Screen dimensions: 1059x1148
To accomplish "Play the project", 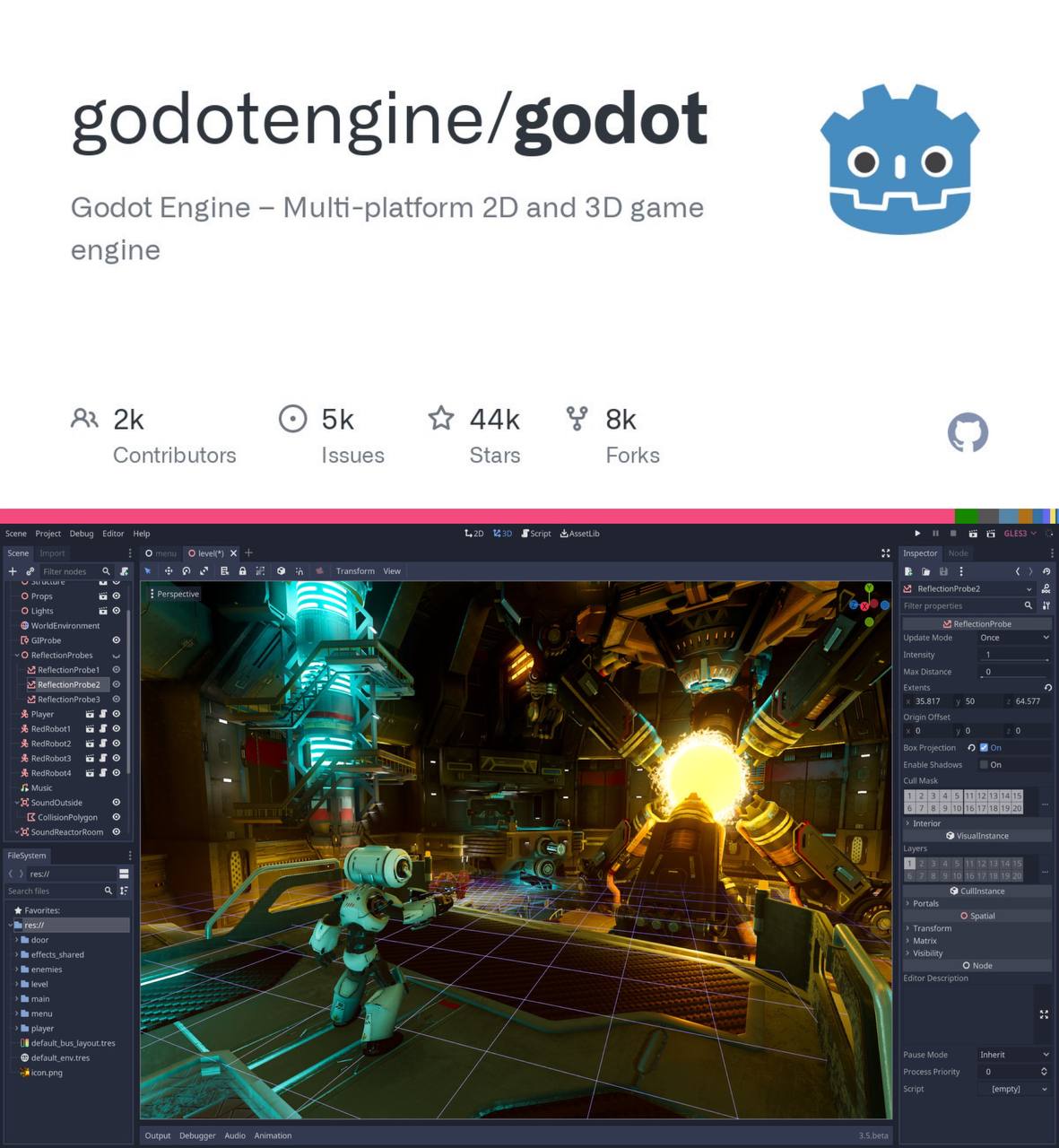I will (916, 534).
